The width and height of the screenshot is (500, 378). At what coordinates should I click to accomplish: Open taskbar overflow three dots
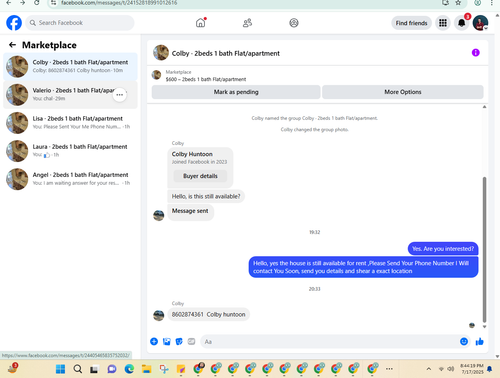click(389, 369)
